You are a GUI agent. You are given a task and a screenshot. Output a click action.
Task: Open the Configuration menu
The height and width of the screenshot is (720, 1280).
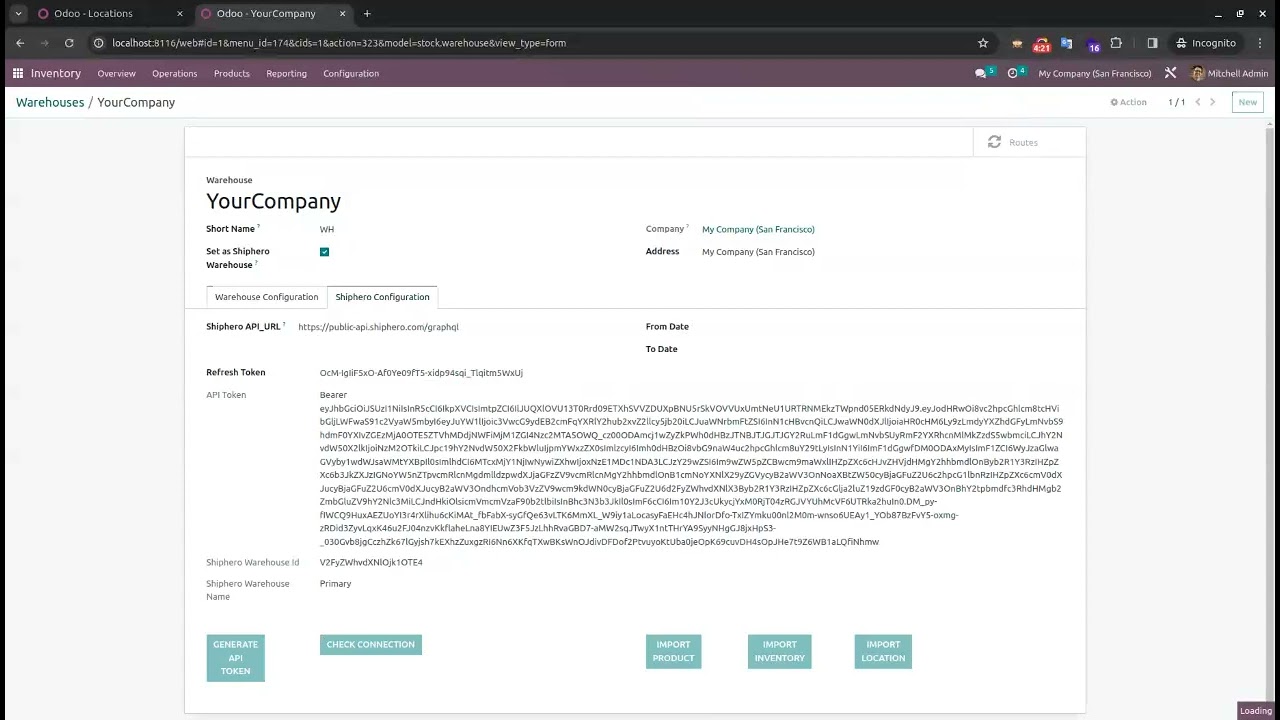pyautogui.click(x=351, y=73)
